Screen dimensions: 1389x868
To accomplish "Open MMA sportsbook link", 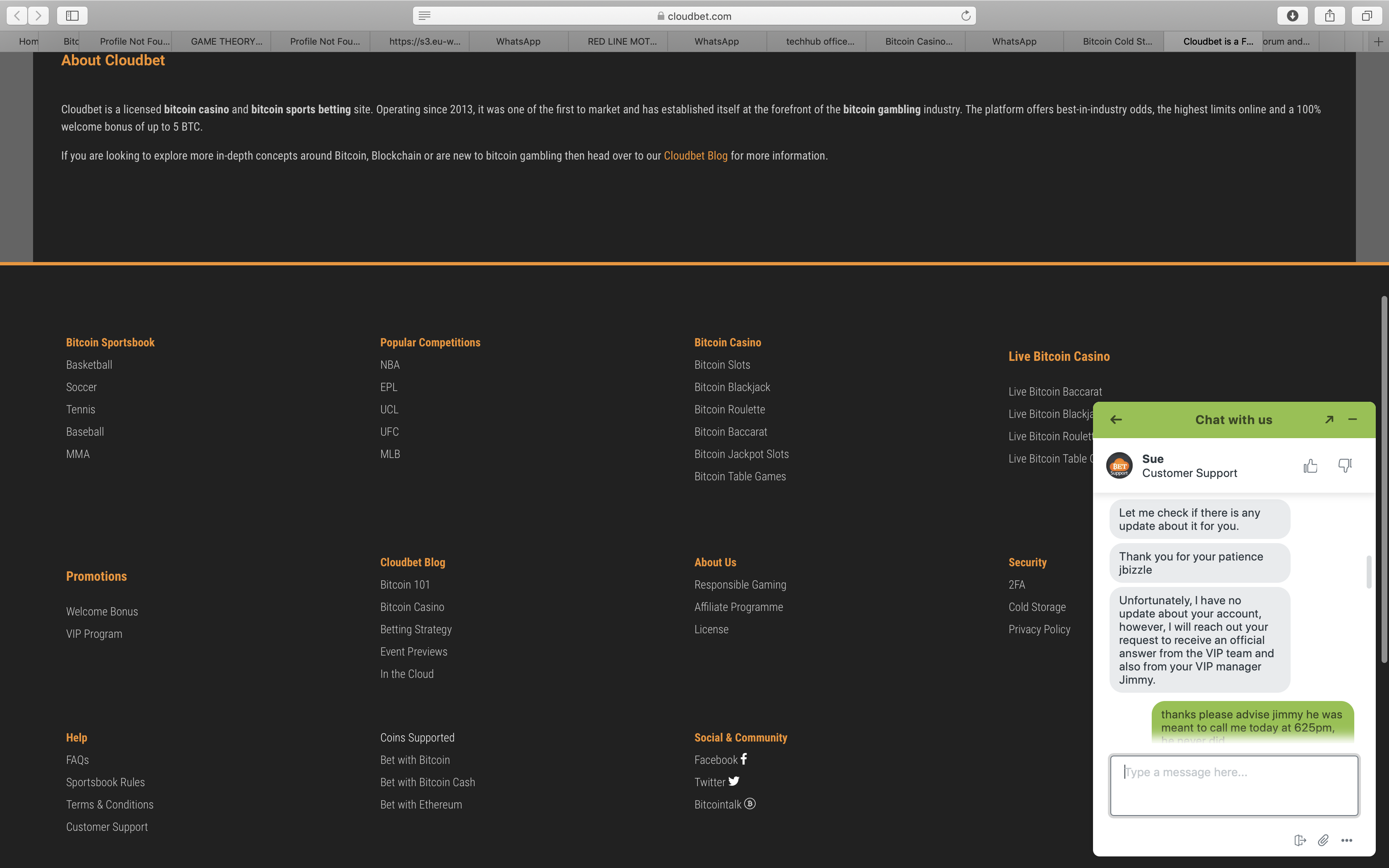I will [77, 454].
